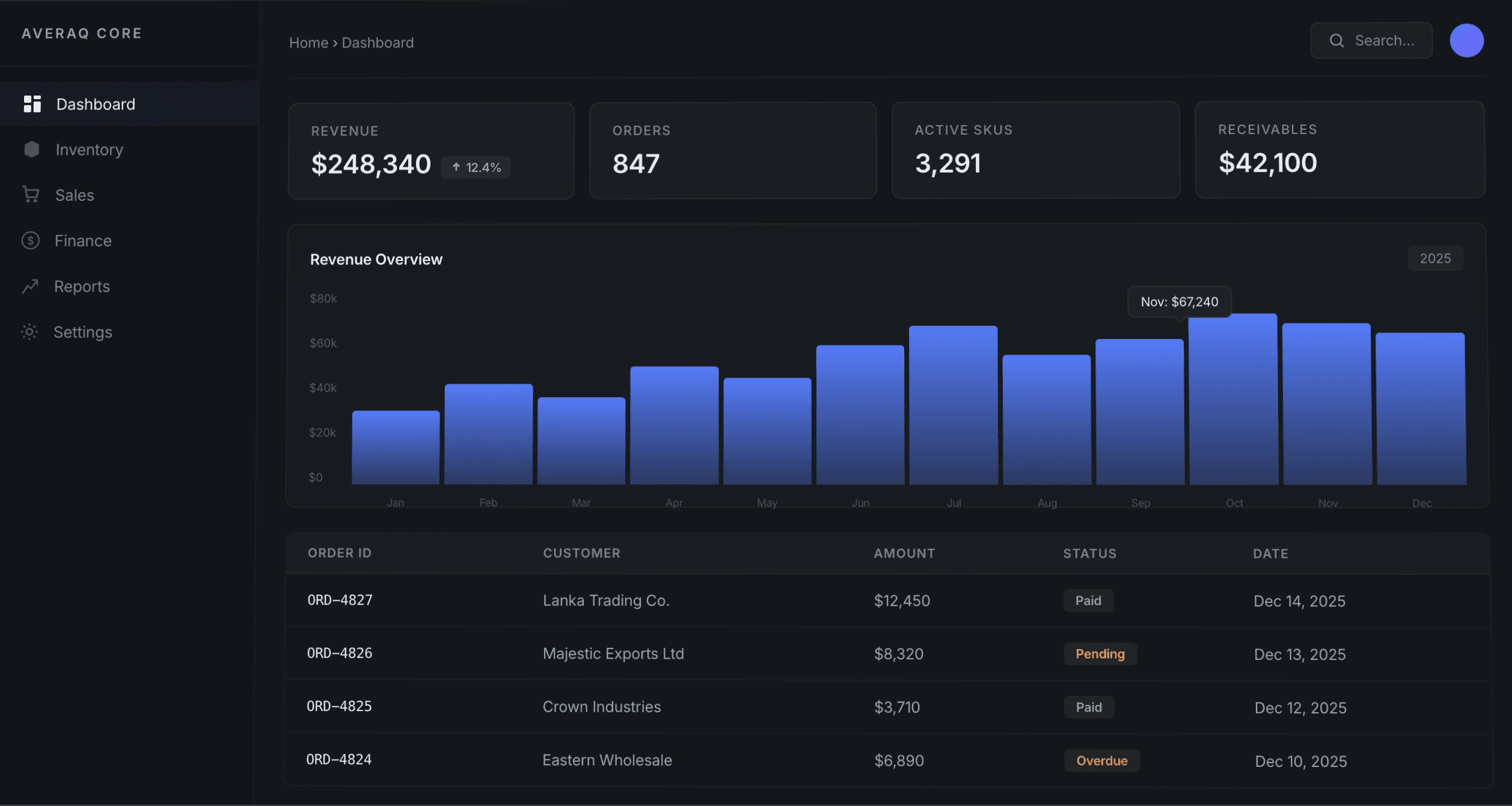1512x806 pixels.
Task: Select the Revenue stat card
Action: (x=431, y=151)
